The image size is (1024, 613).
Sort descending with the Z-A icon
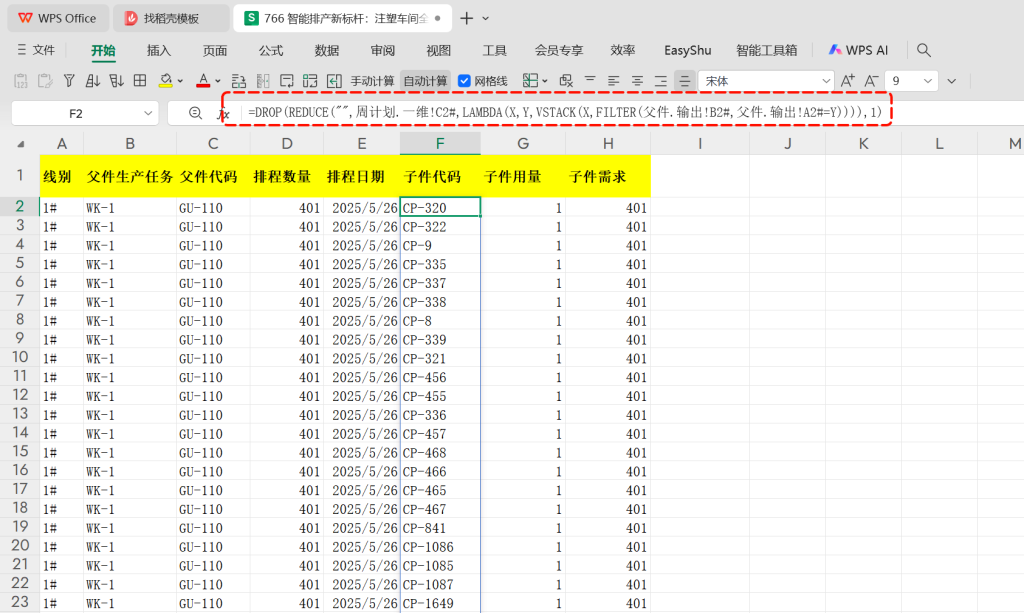[x=116, y=81]
